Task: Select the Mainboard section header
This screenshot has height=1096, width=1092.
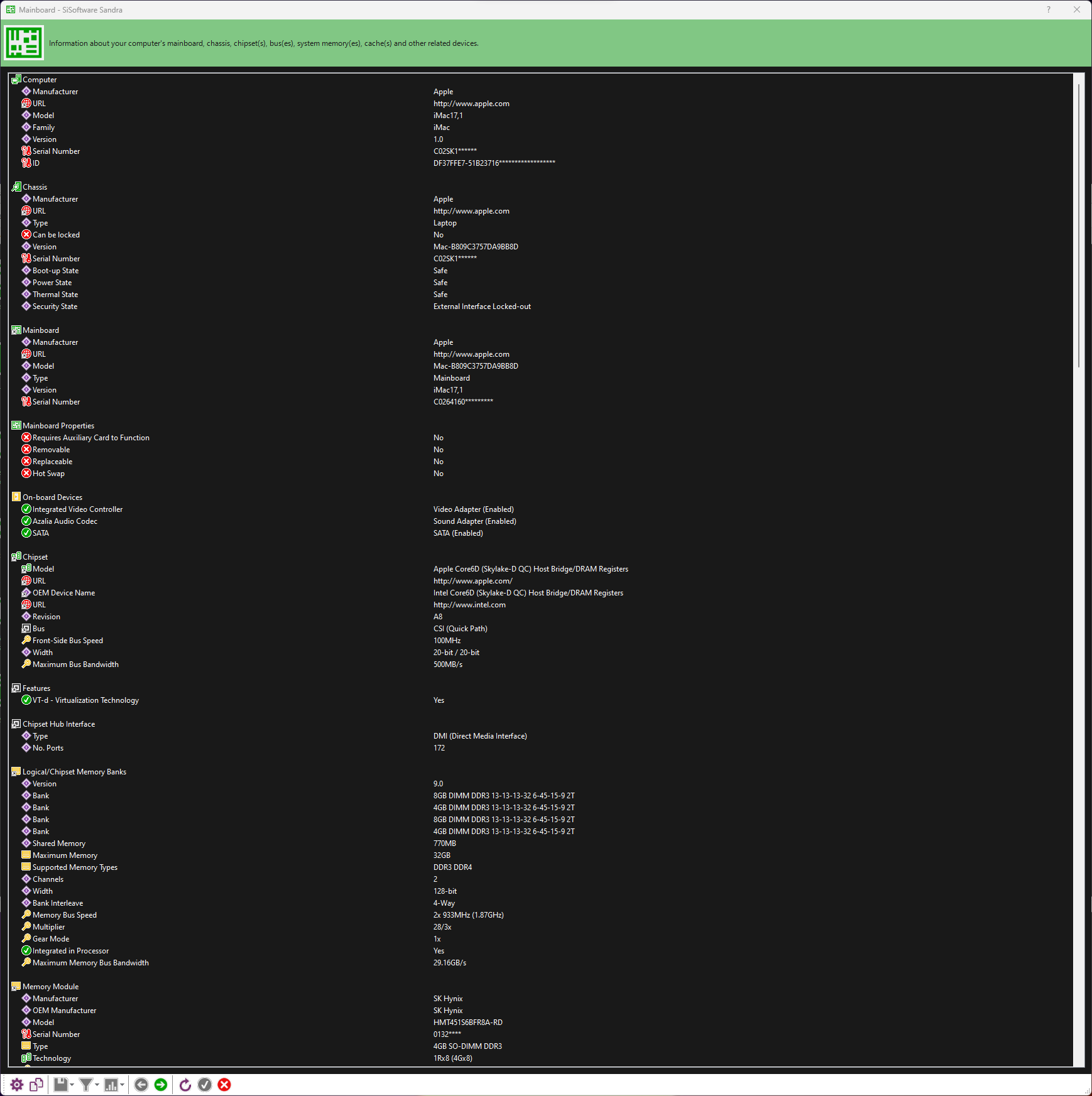Action: tap(41, 330)
